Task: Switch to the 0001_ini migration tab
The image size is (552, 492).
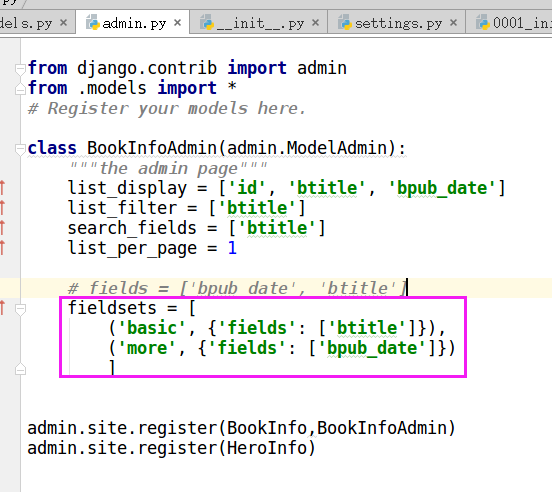Action: tap(509, 23)
